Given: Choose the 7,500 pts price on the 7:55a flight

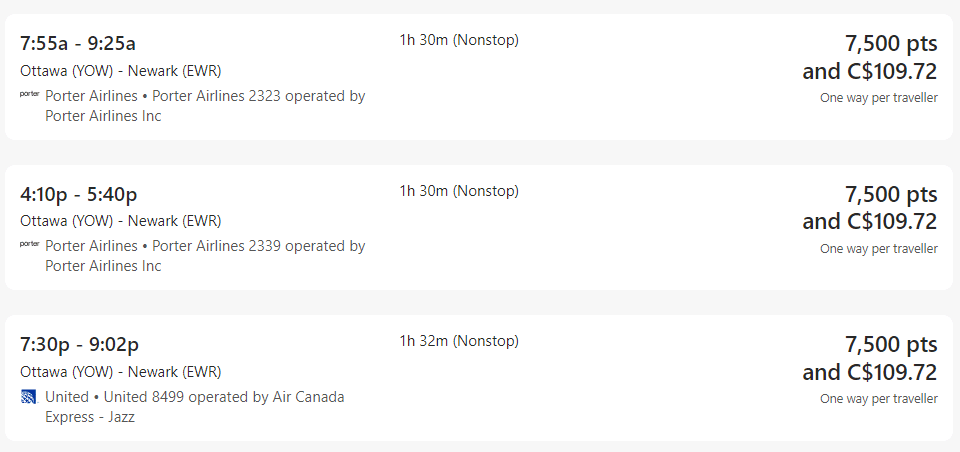Looking at the screenshot, I should 891,44.
